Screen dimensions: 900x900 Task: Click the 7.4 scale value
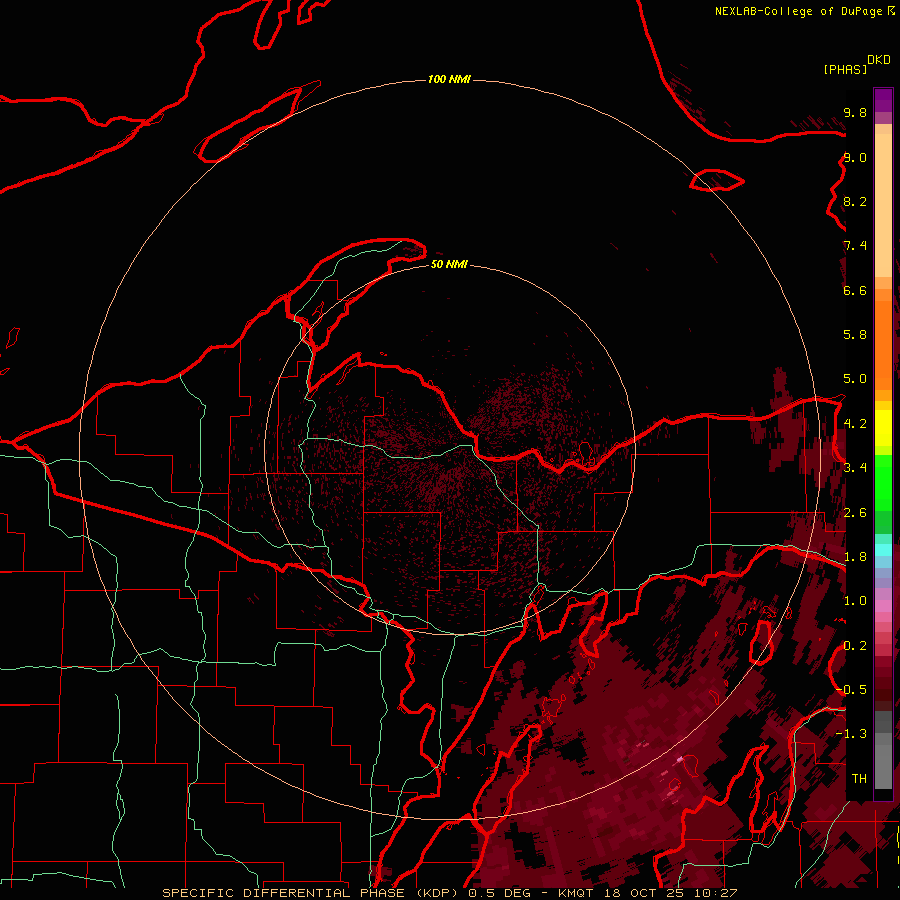[855, 246]
